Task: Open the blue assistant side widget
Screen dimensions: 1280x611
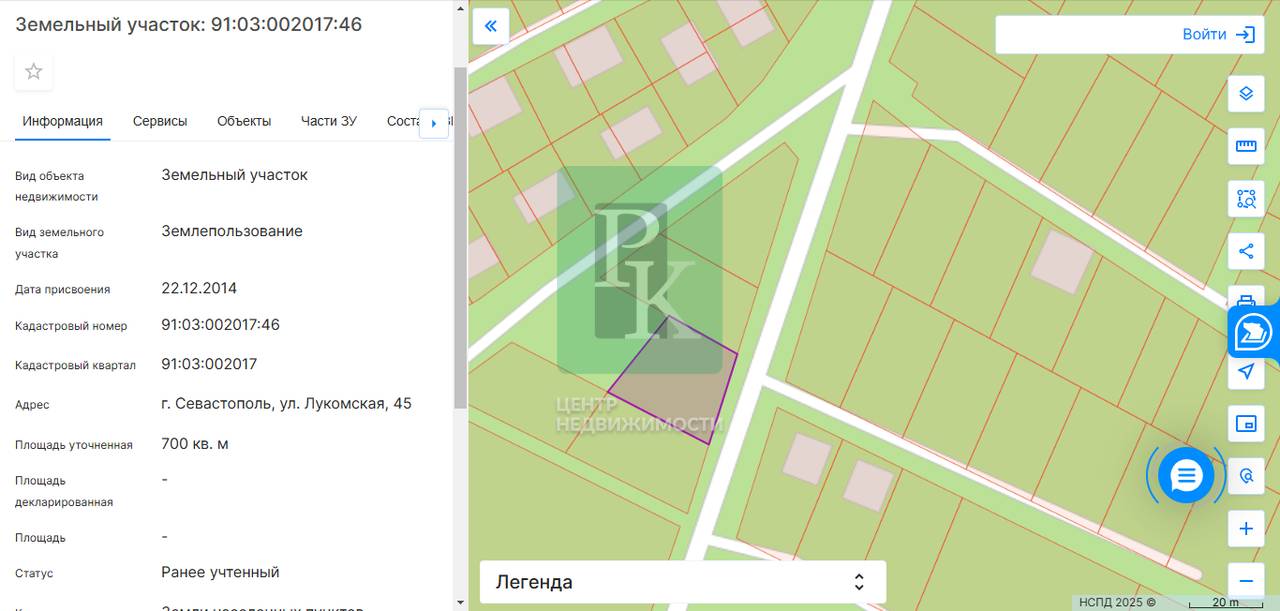Action: click(1254, 331)
